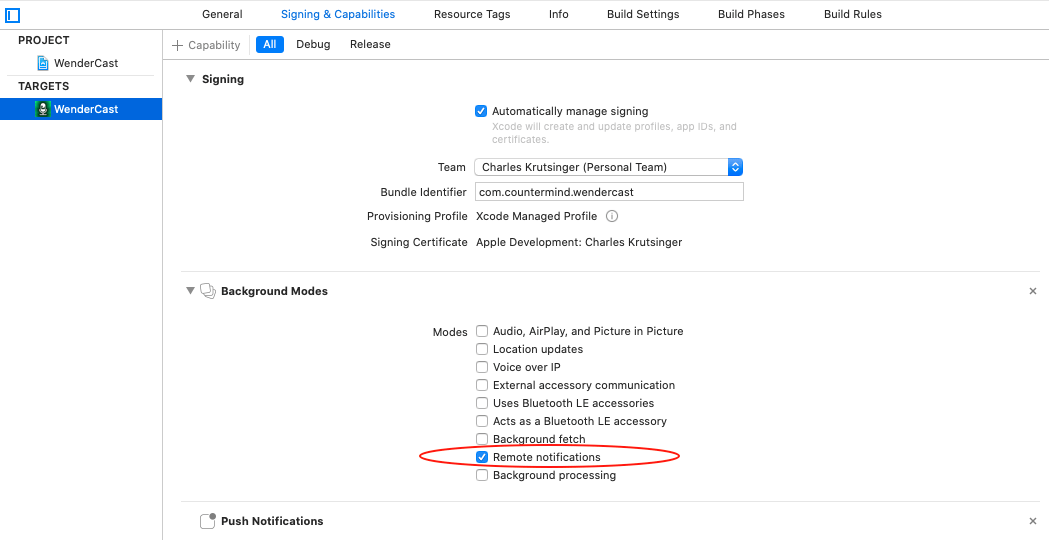The image size is (1049, 540).
Task: Click the sidebar toggle icon at top left
Action: (13, 15)
